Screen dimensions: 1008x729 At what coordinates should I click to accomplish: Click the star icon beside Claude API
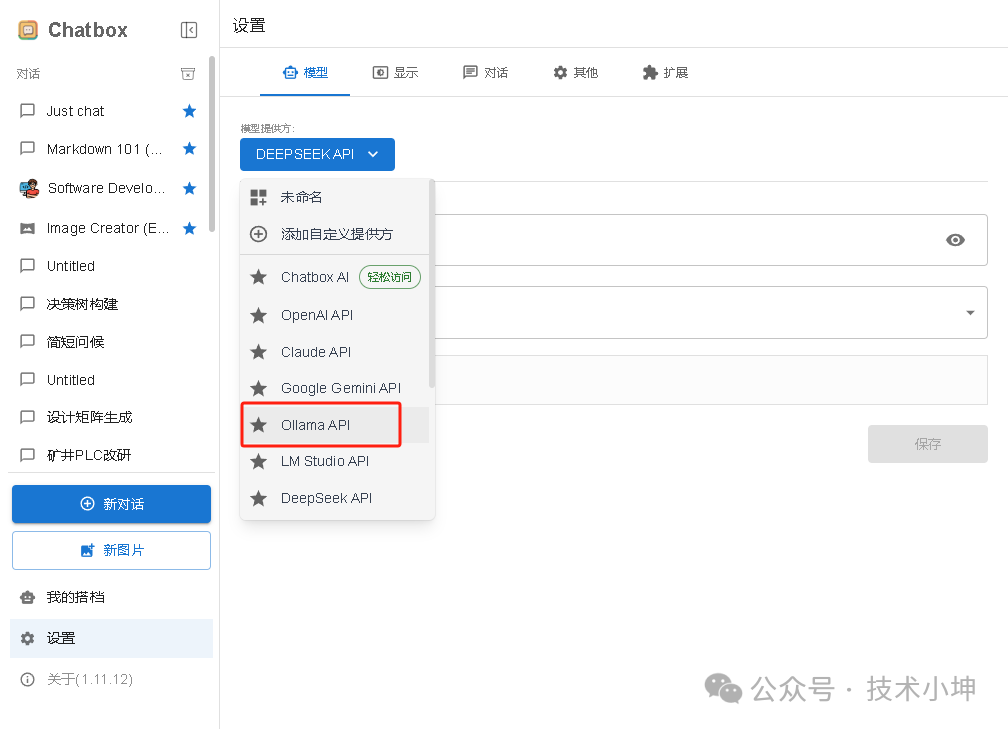click(258, 352)
